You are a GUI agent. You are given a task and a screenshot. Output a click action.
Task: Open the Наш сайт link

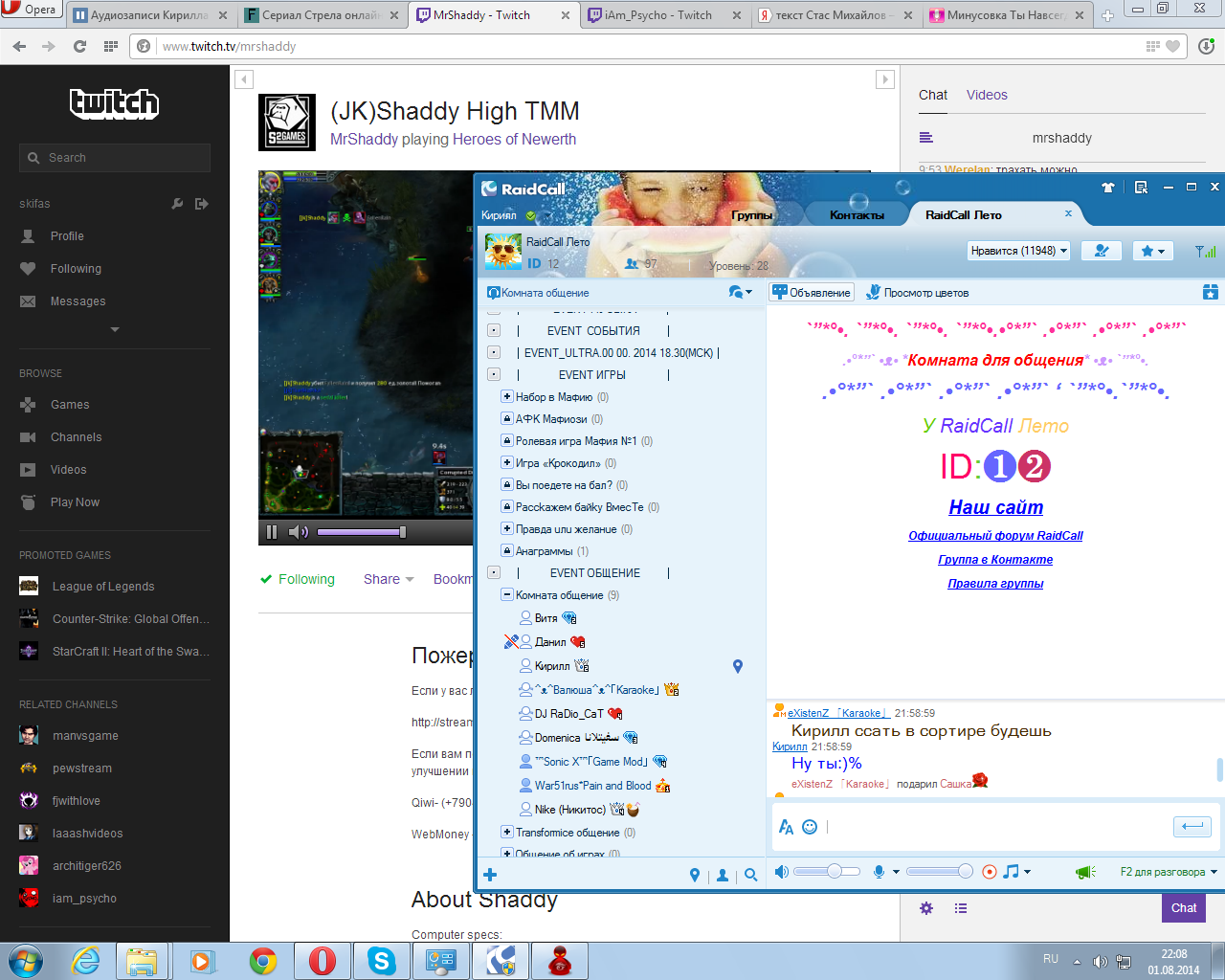click(995, 507)
